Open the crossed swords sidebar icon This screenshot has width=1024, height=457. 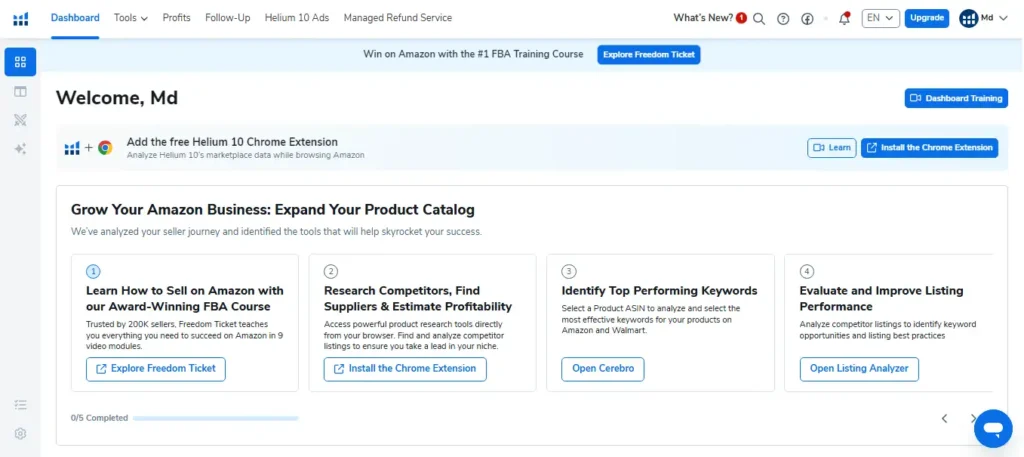[x=20, y=120]
